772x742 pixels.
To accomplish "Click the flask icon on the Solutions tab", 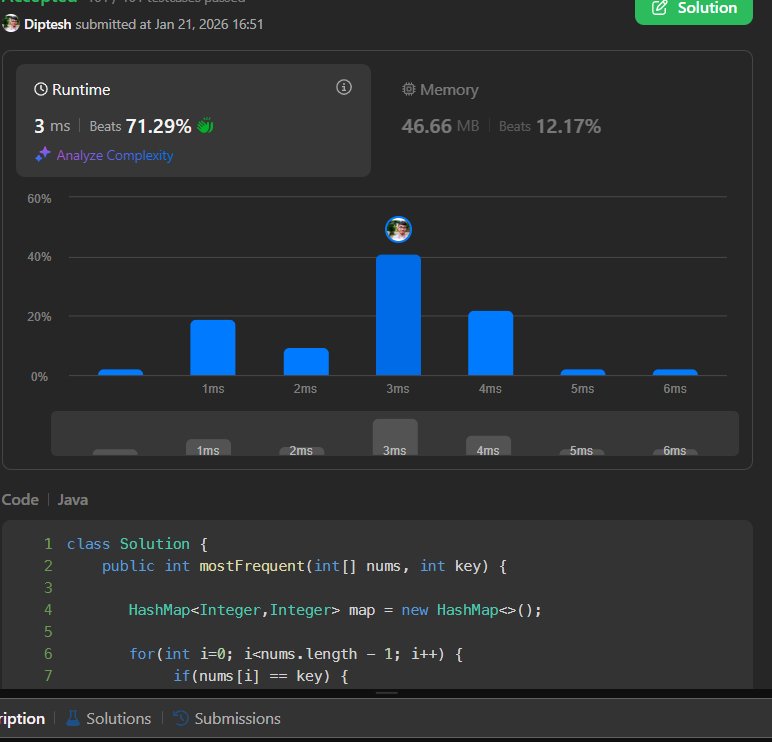I will pyautogui.click(x=73, y=718).
